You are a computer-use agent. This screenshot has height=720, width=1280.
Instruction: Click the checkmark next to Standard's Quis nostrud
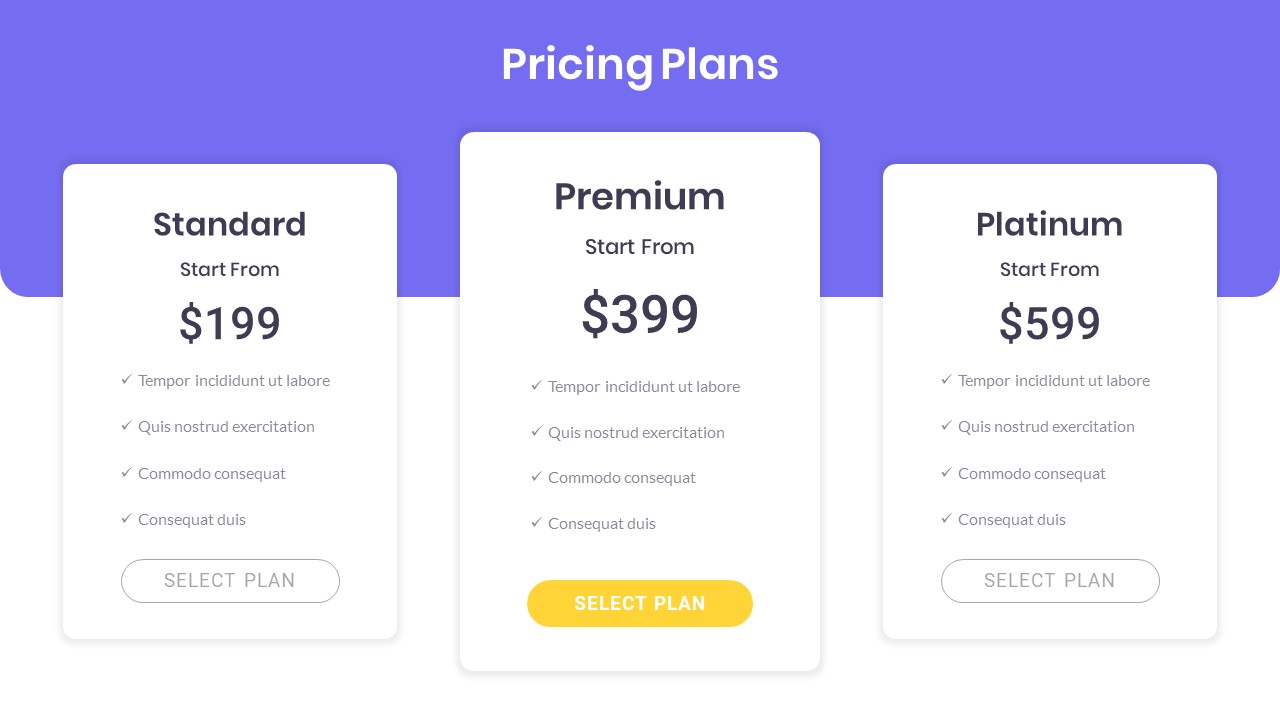point(127,426)
